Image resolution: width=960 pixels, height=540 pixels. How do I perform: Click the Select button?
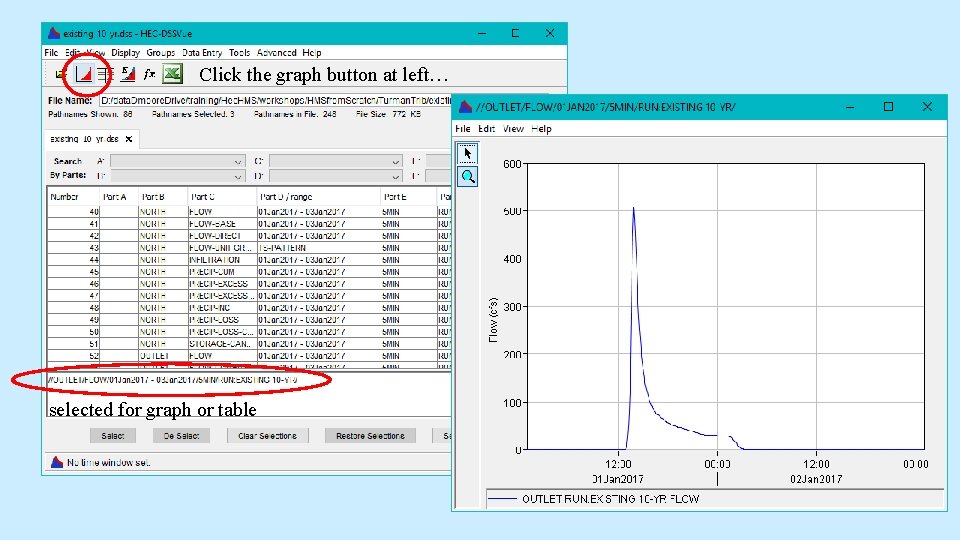pos(113,436)
